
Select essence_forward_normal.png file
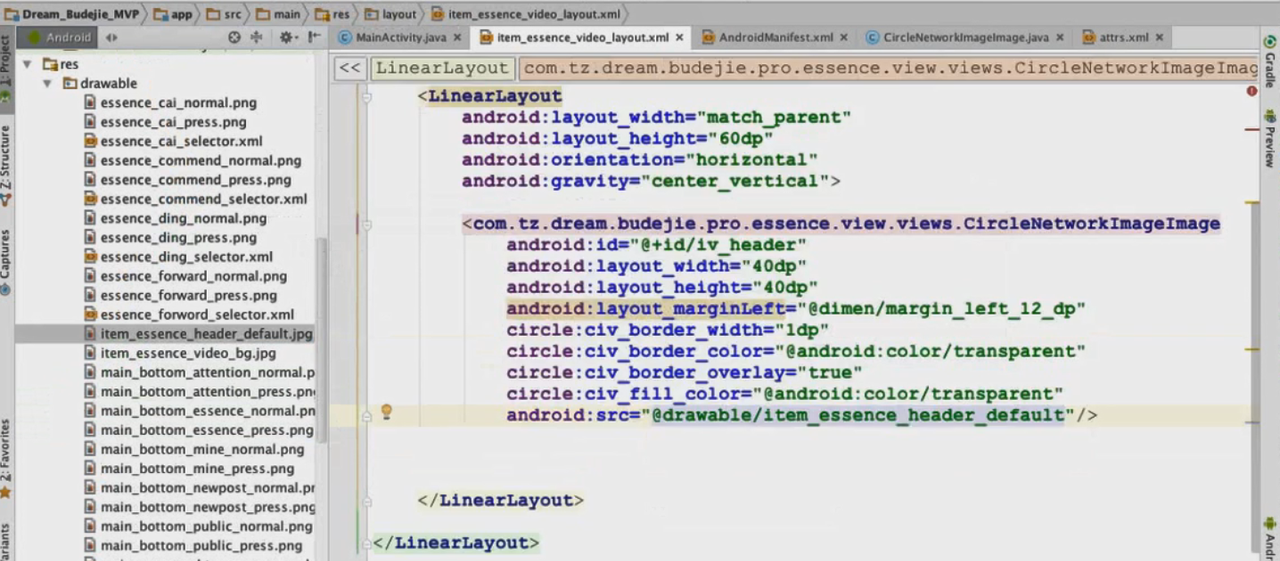click(185, 276)
